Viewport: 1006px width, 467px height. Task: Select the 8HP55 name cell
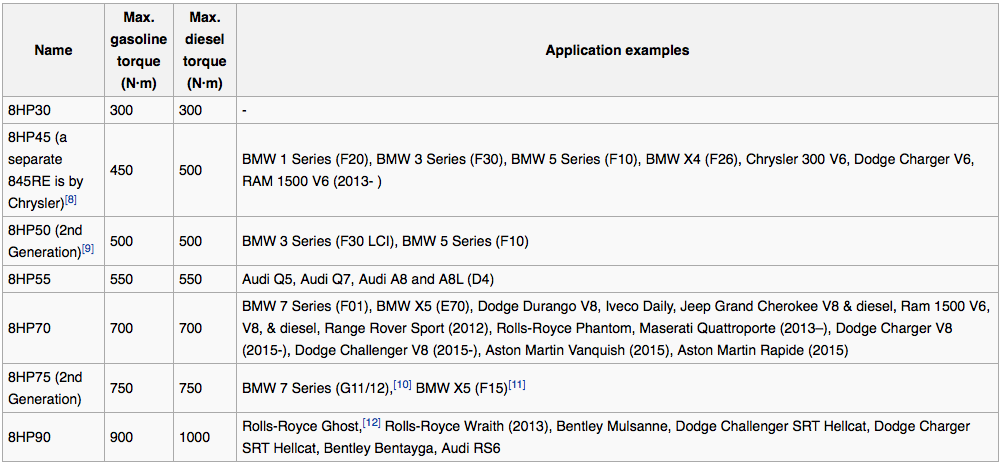[53, 279]
